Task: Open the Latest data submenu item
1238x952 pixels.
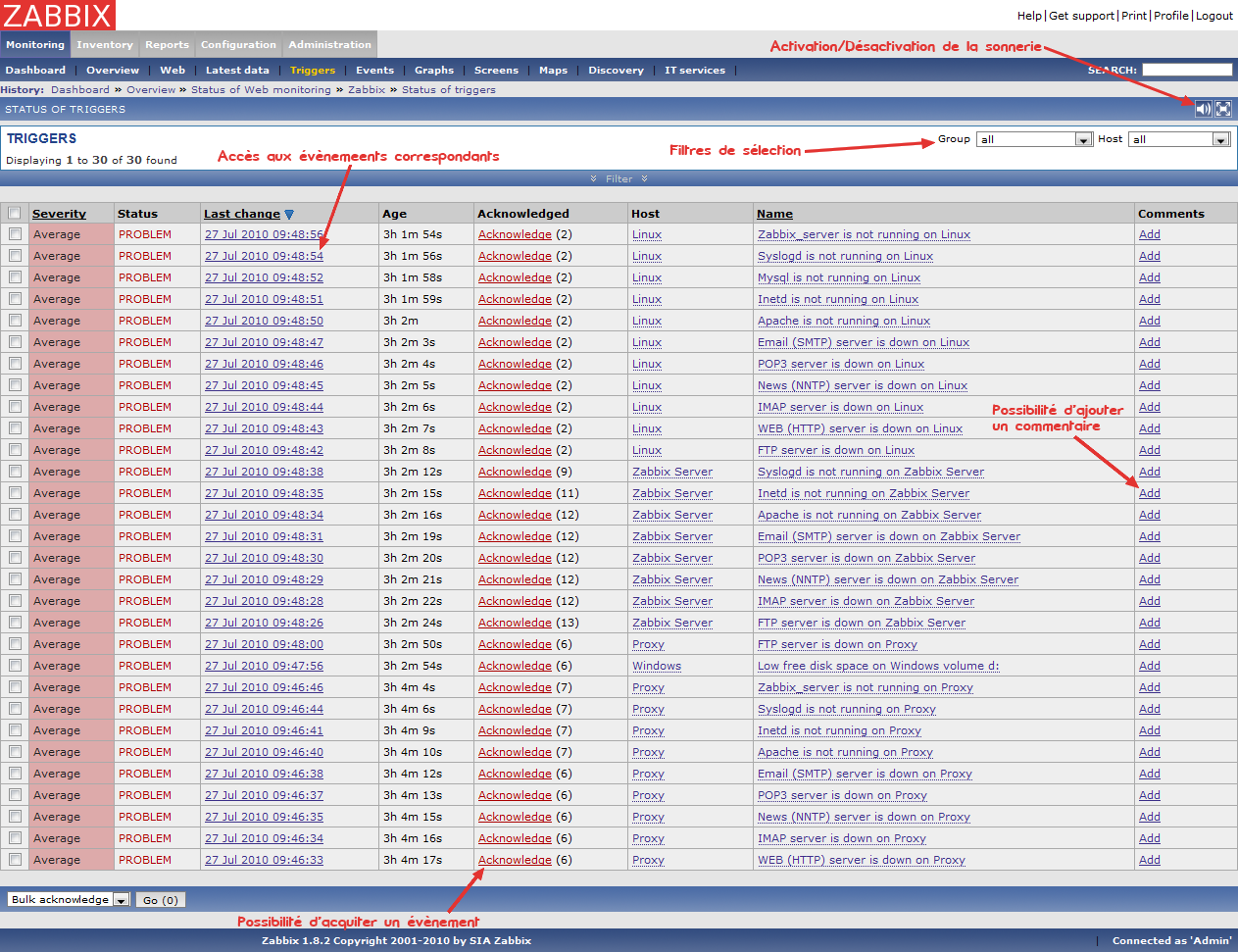Action: [237, 70]
